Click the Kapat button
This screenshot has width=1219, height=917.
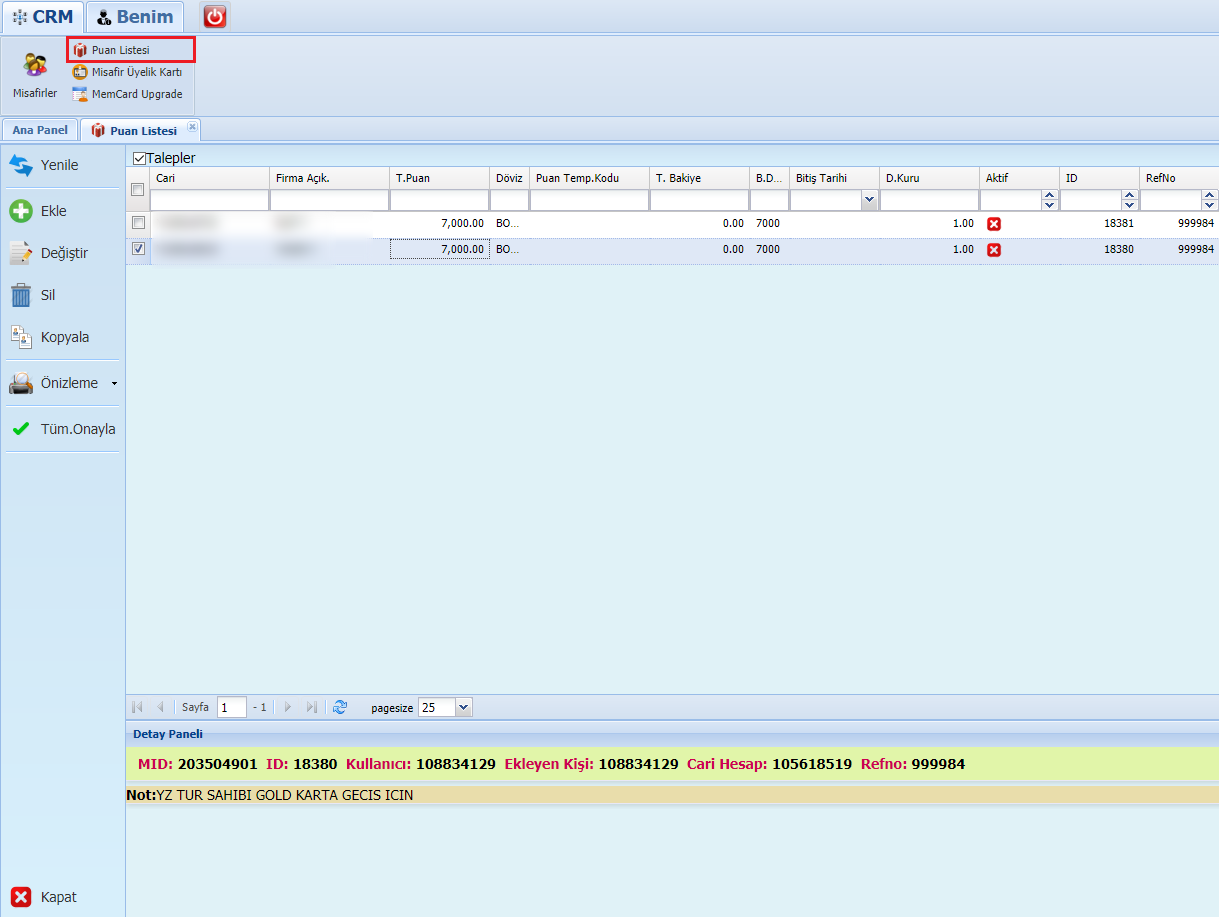[x=44, y=897]
